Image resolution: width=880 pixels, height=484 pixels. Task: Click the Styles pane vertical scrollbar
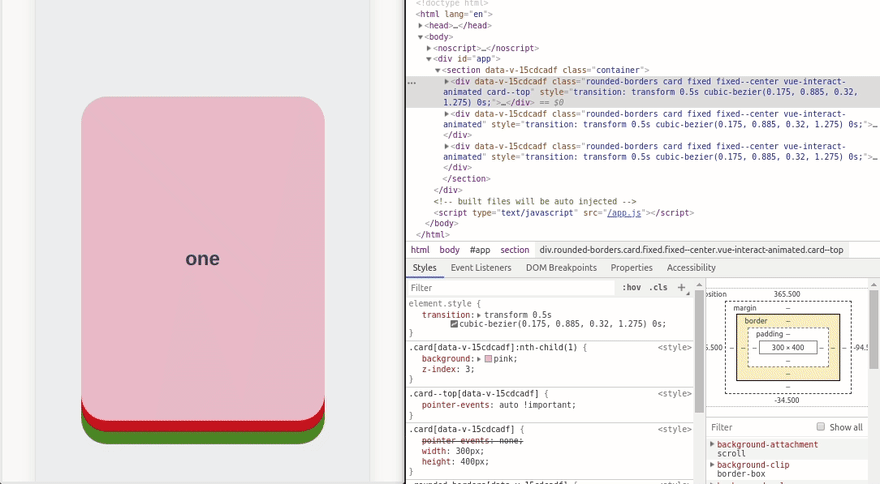(699, 351)
